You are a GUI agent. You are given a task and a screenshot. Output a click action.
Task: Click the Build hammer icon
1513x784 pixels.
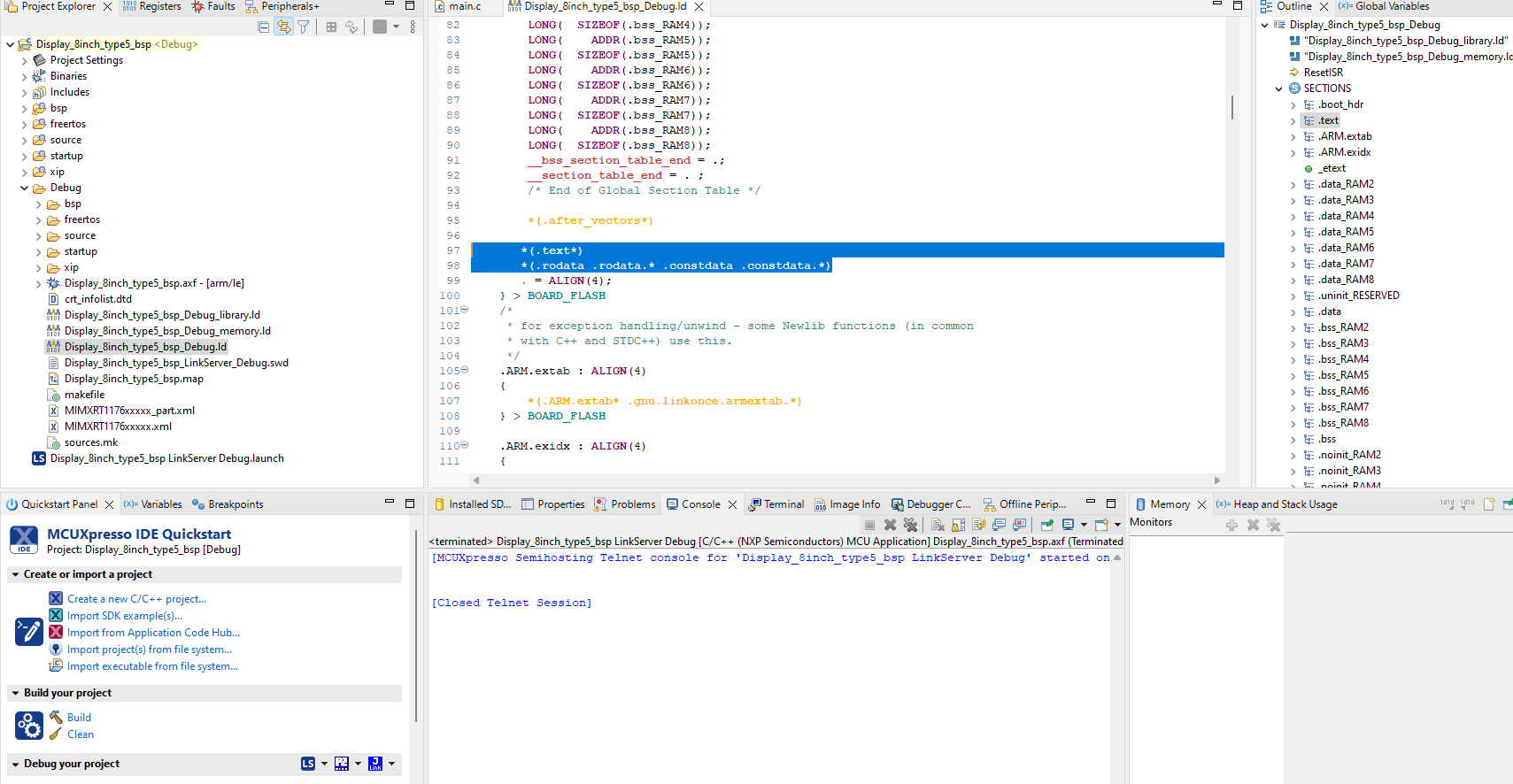56,718
